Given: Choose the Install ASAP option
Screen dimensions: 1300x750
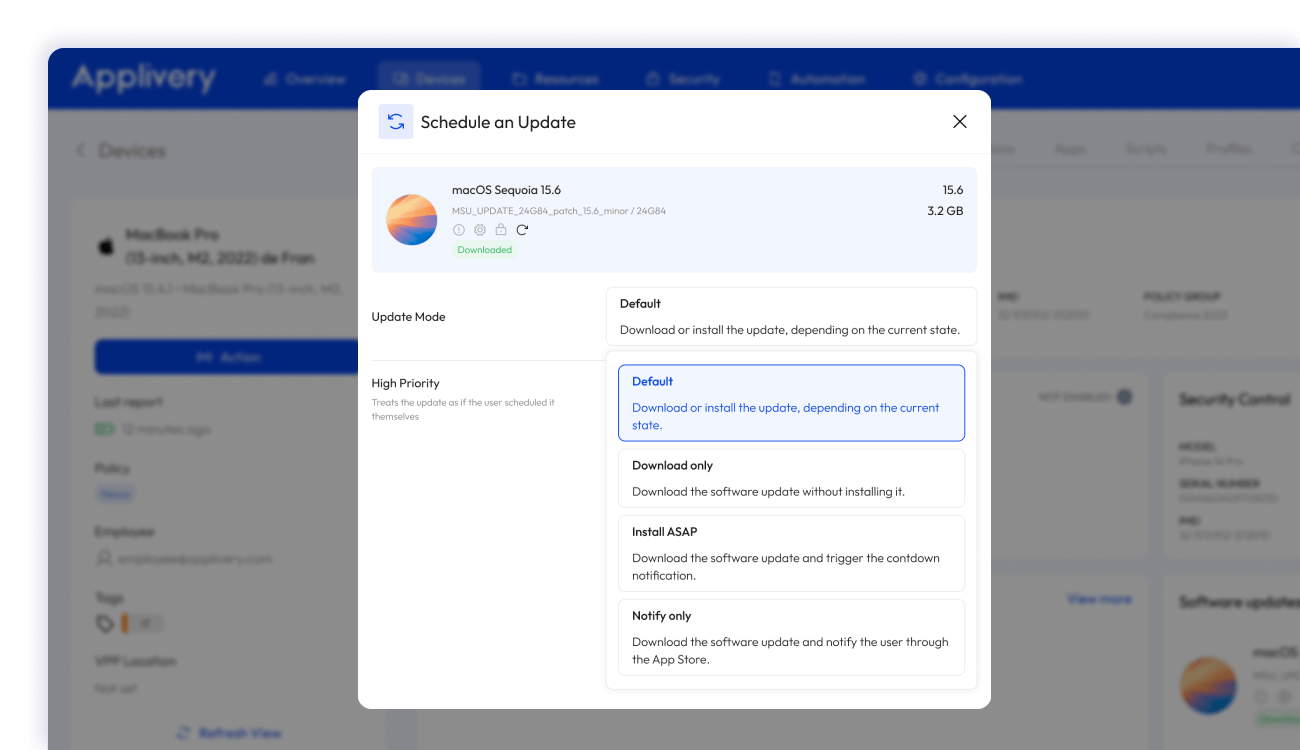Looking at the screenshot, I should (x=790, y=553).
